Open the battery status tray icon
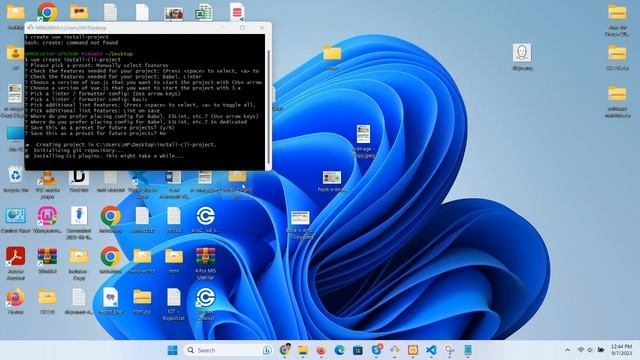Image resolution: width=640 pixels, height=360 pixels. (601, 350)
